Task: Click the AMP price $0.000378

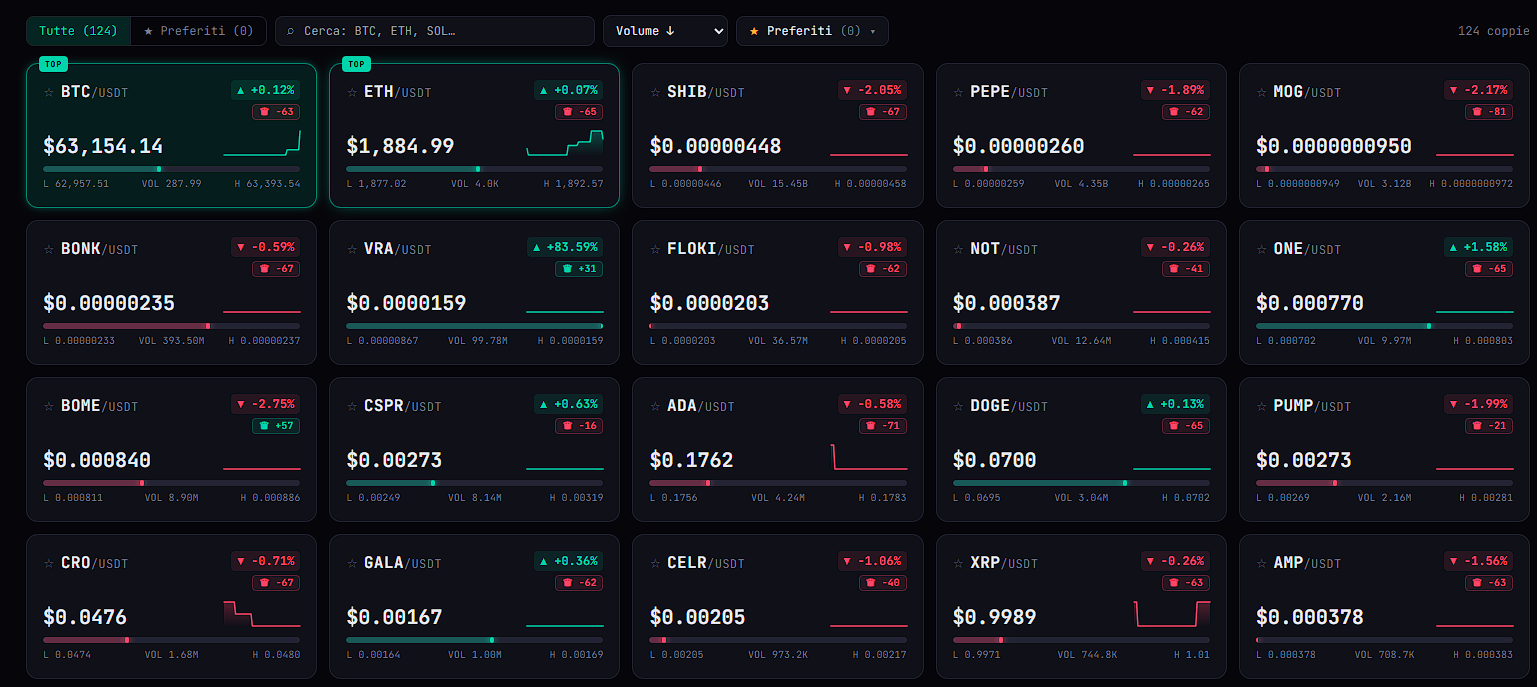Action: pos(1310,617)
